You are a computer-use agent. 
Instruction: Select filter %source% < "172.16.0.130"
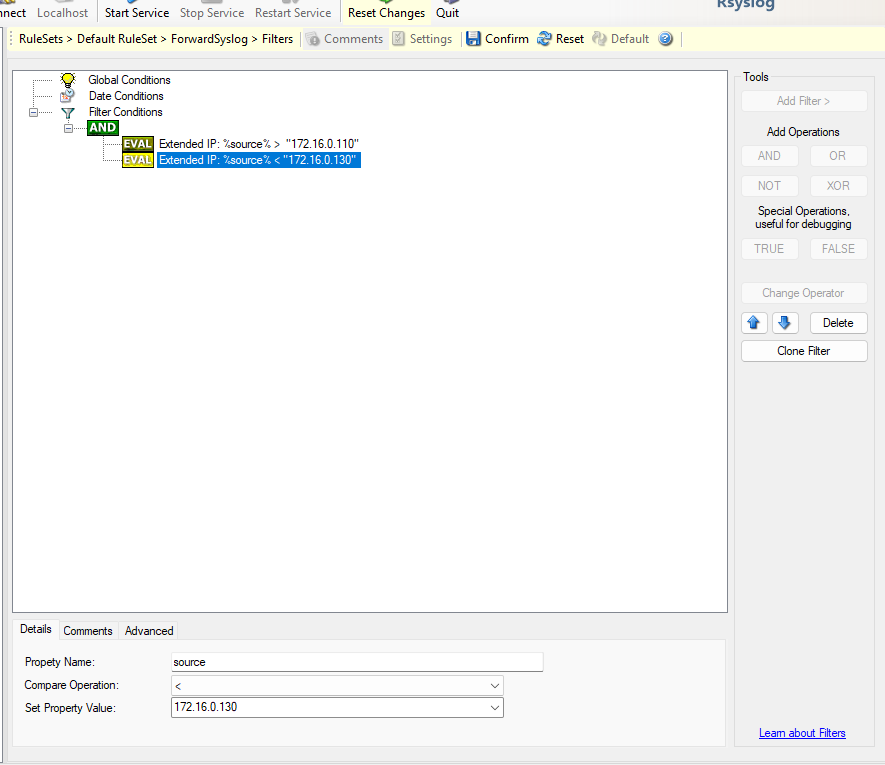[259, 160]
